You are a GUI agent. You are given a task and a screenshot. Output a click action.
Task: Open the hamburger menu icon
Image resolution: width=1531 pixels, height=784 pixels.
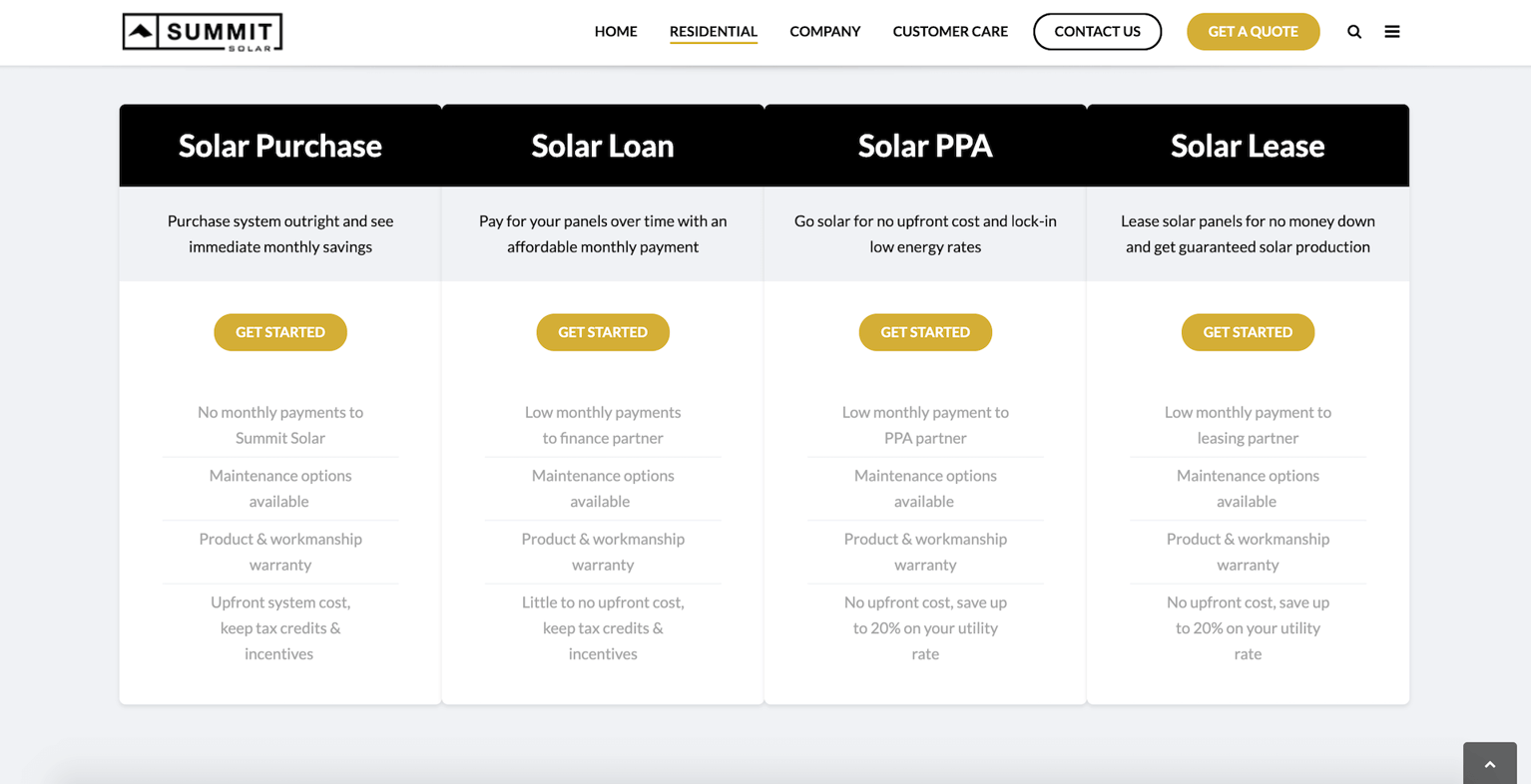point(1392,32)
